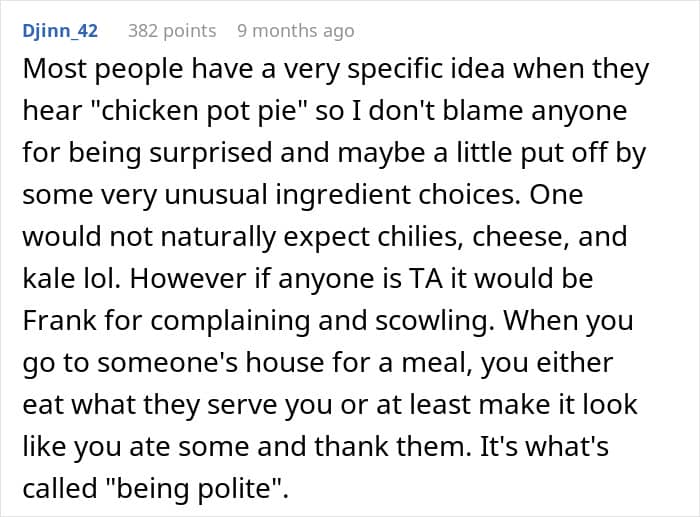Click the word "Most" starting the comment

click(54, 69)
